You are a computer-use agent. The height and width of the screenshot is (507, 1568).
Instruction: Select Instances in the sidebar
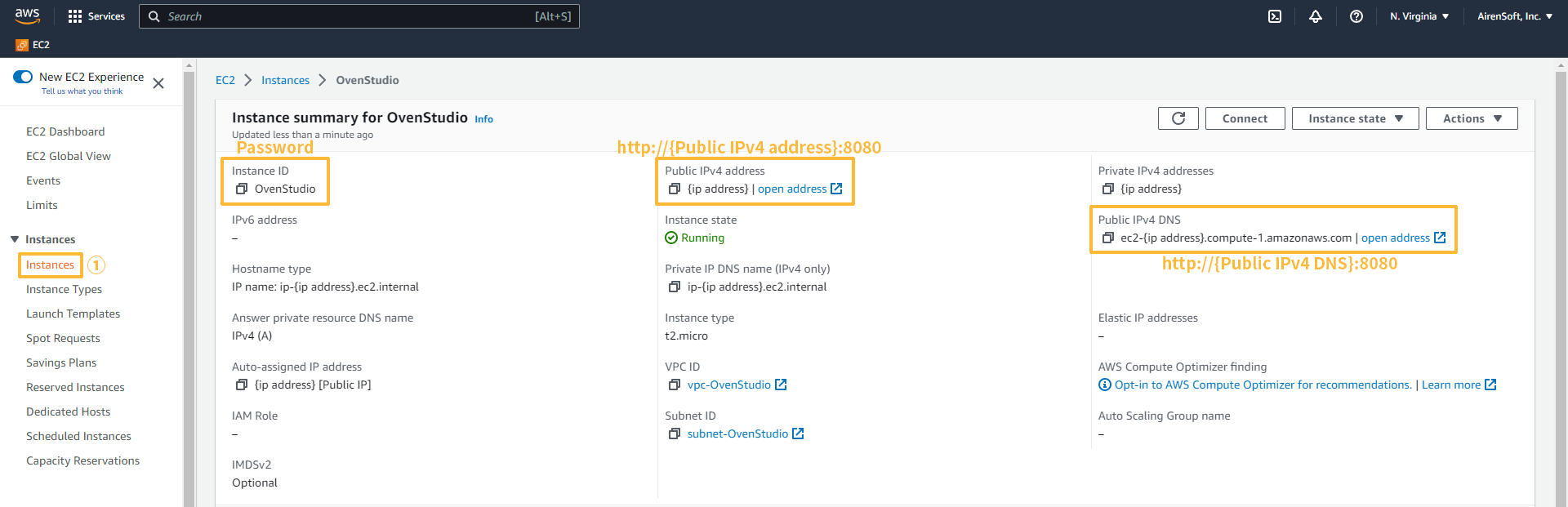[50, 265]
